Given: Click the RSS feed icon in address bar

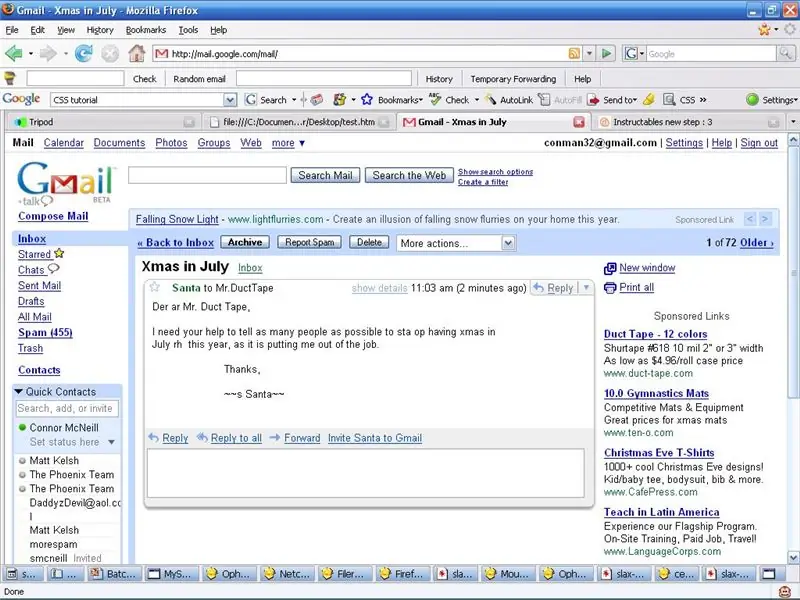Looking at the screenshot, I should click(574, 54).
